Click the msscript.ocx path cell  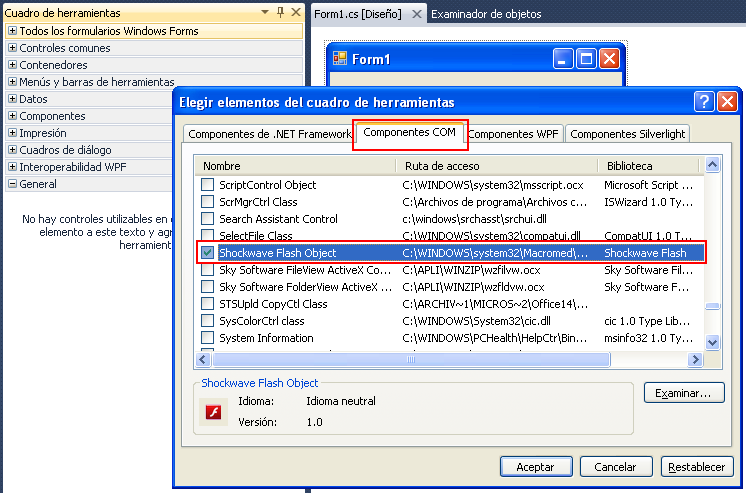coord(493,185)
